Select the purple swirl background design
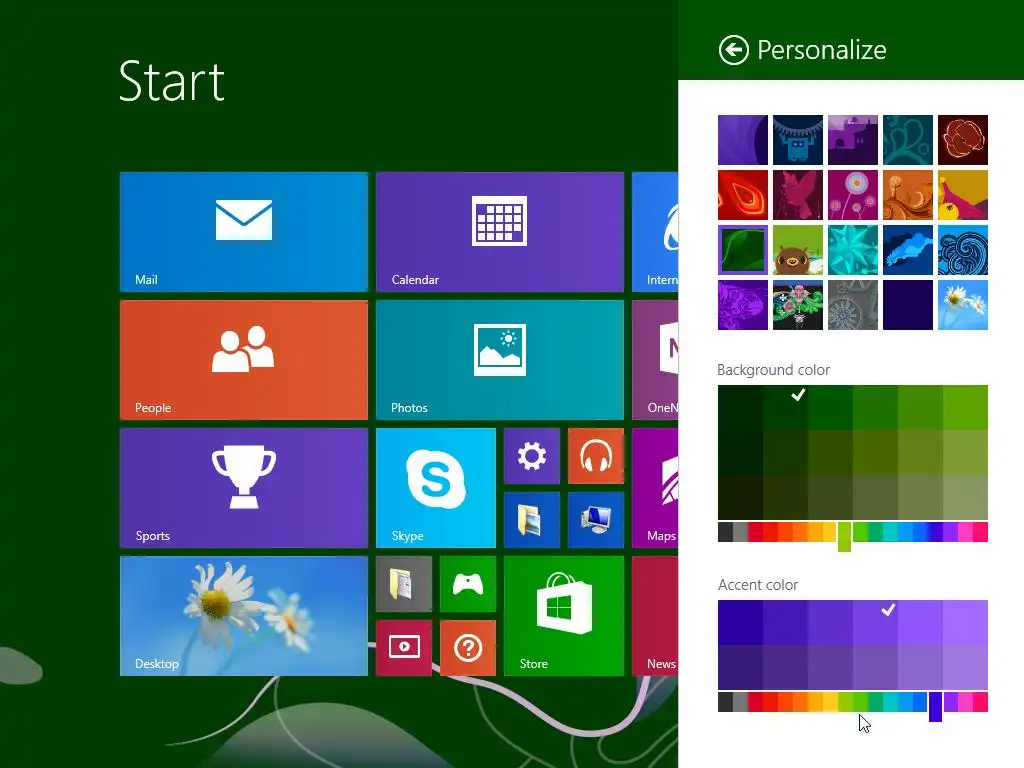The image size is (1024, 768). coord(743,140)
